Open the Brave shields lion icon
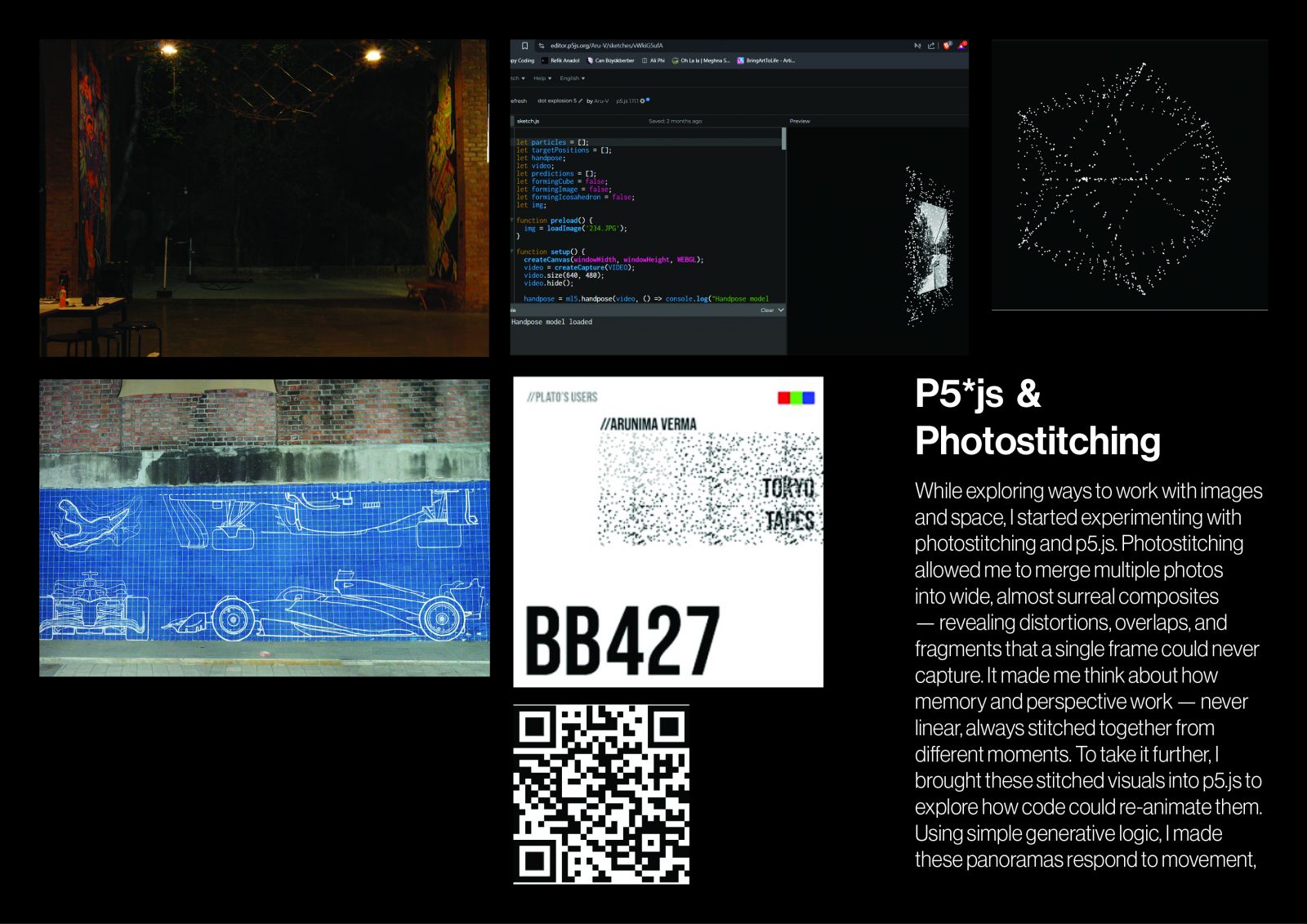The width and height of the screenshot is (1307, 924). [947, 46]
